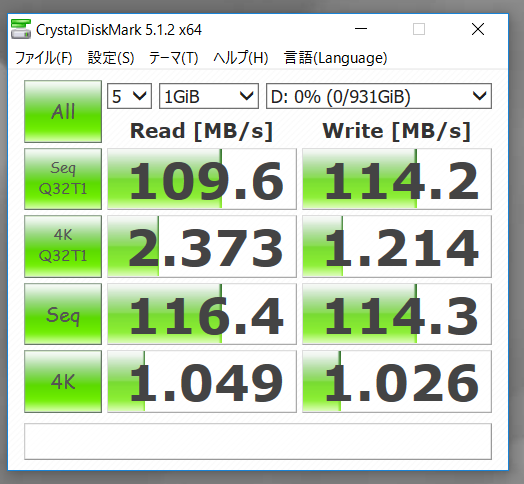
Task: Minimize the CrystalDiskMark window
Action: point(361,29)
